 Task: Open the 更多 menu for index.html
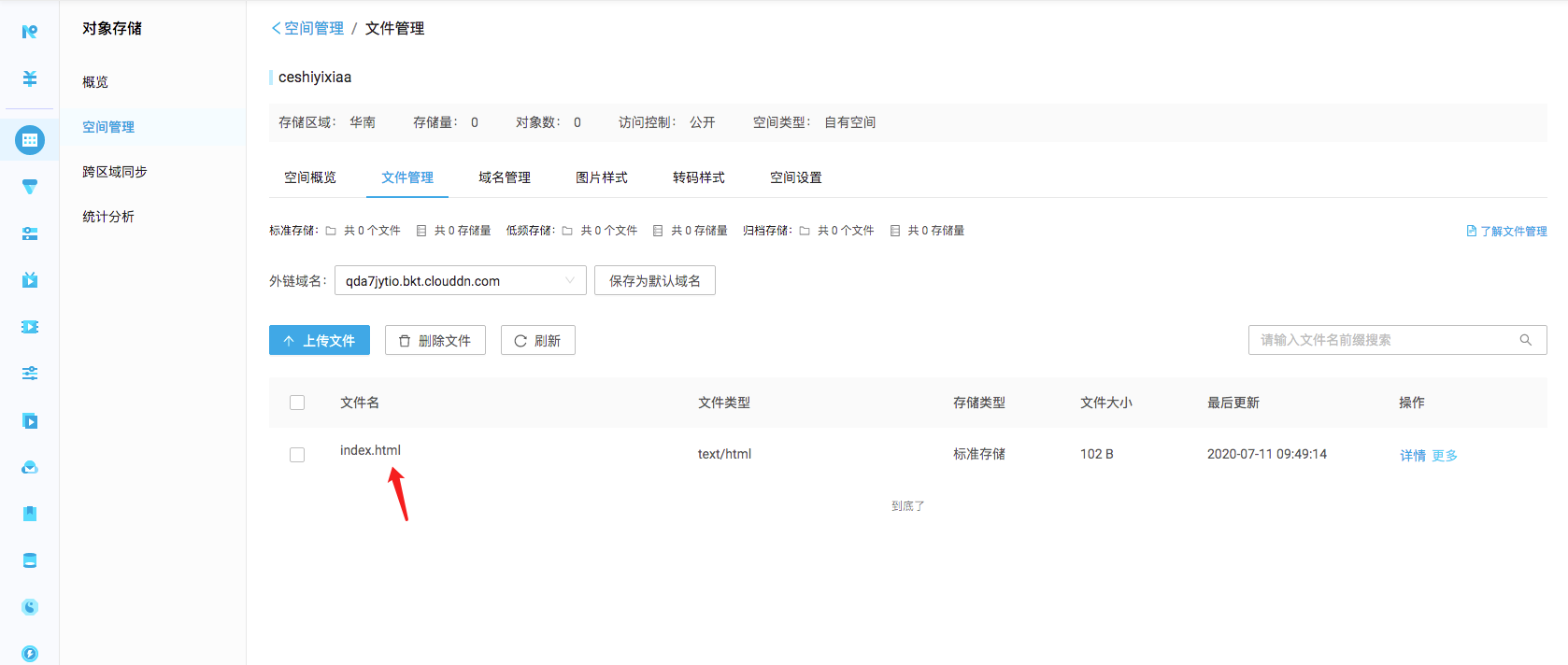(x=1445, y=456)
